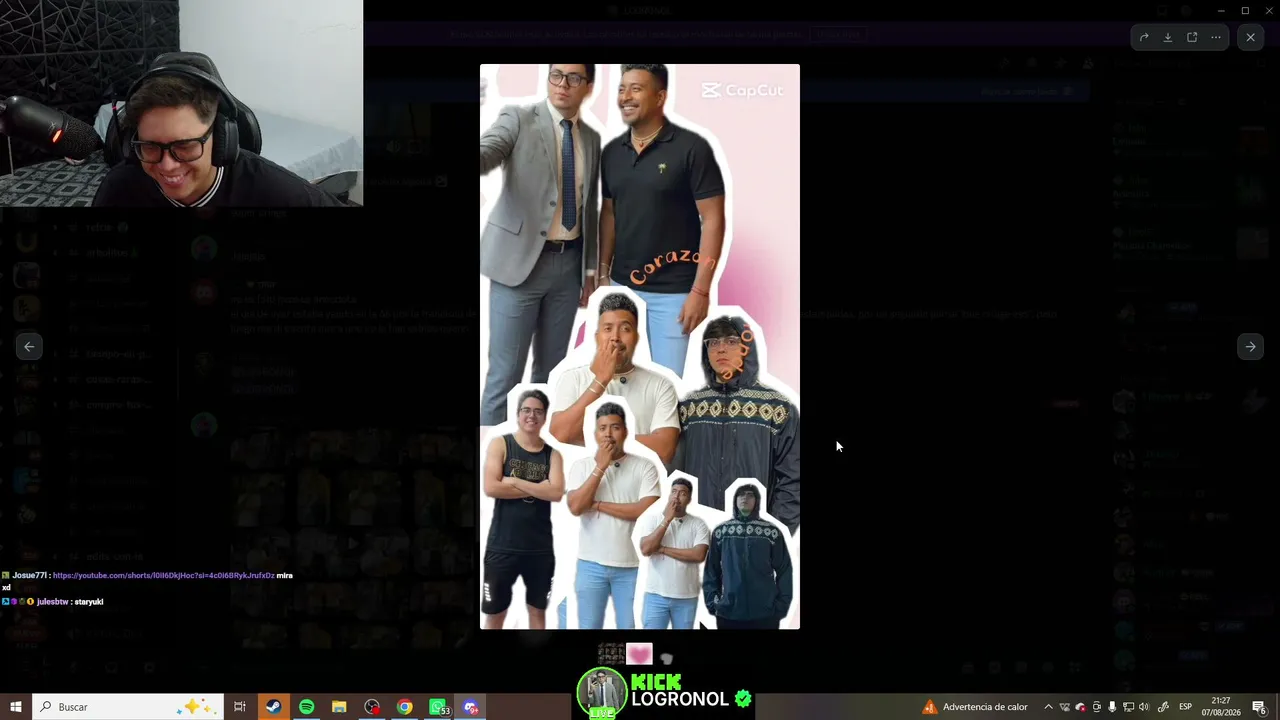Open File Explorer from the taskbar
Image resolution: width=1280 pixels, height=720 pixels.
pos(339,707)
